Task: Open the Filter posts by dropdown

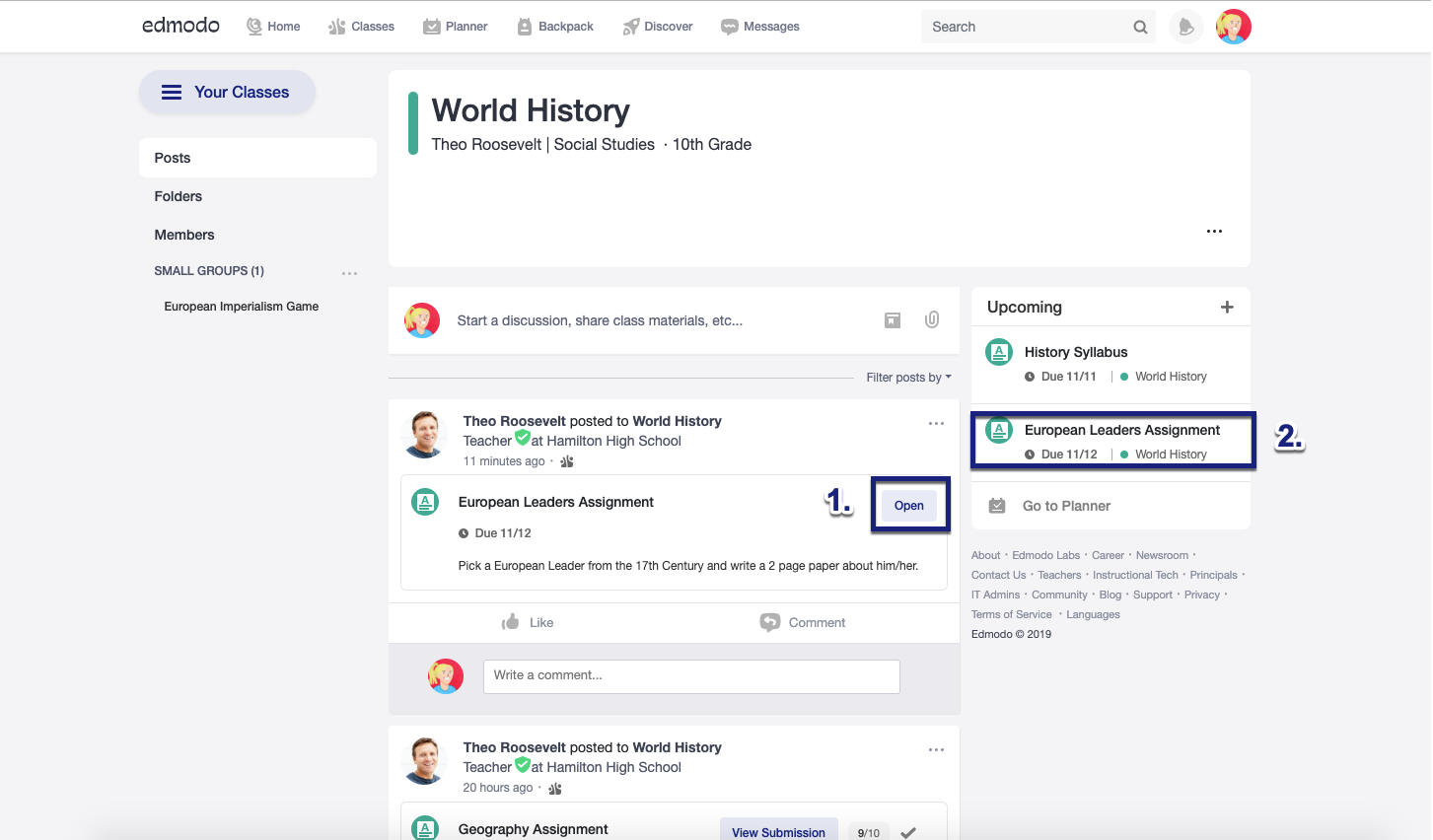Action: (908, 378)
